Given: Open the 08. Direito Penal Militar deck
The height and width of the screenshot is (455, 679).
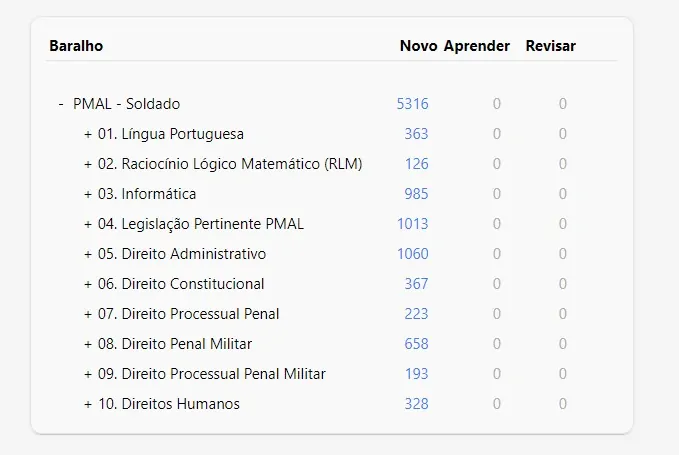Looking at the screenshot, I should pos(175,344).
